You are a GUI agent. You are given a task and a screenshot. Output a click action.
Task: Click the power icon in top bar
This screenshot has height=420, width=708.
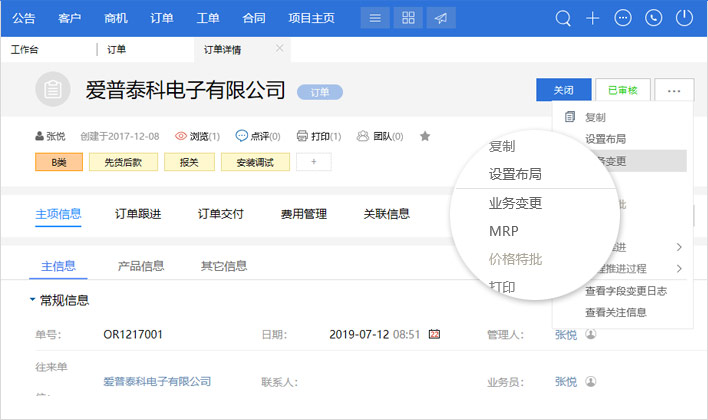coord(684,18)
